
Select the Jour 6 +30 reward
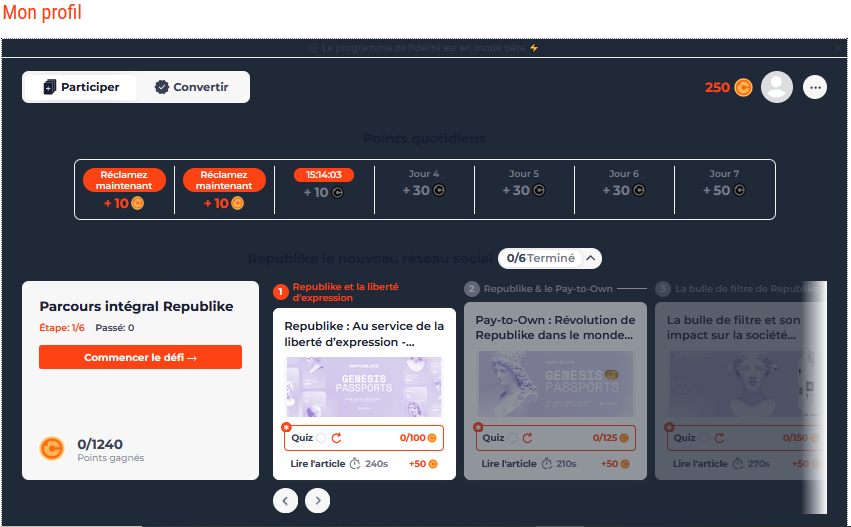[x=624, y=183]
